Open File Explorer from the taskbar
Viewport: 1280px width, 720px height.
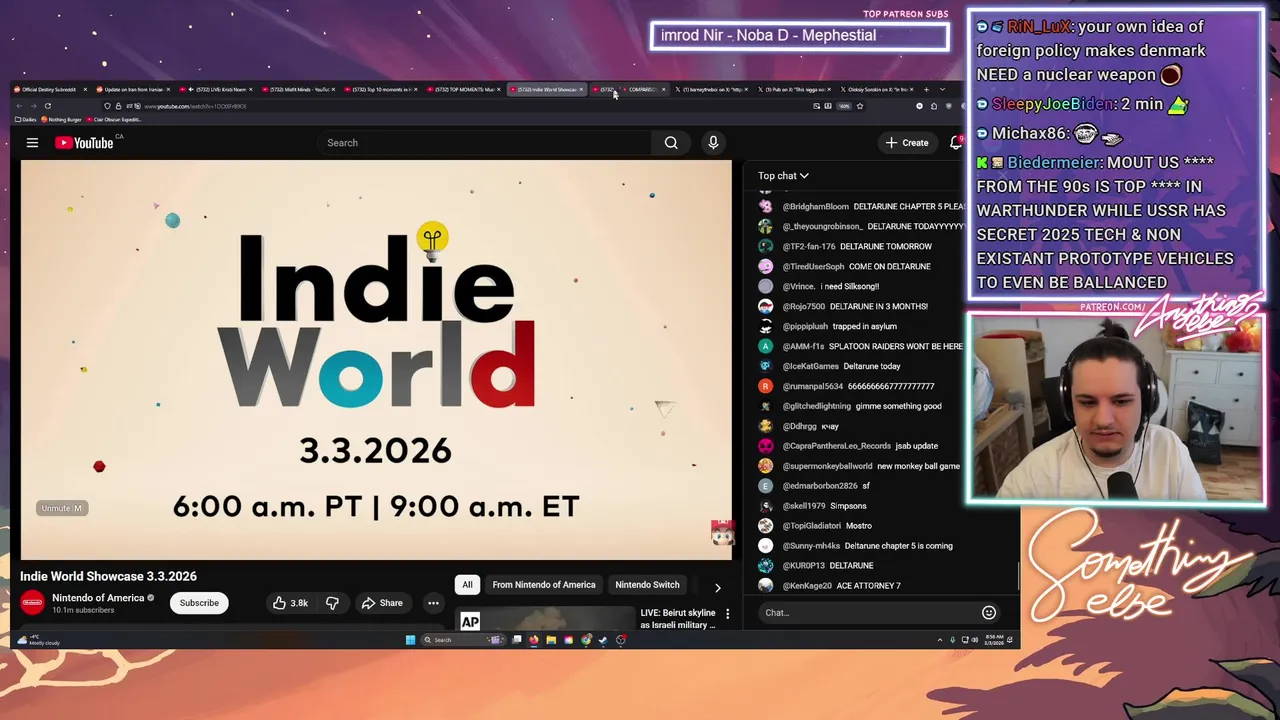pyautogui.click(x=551, y=640)
